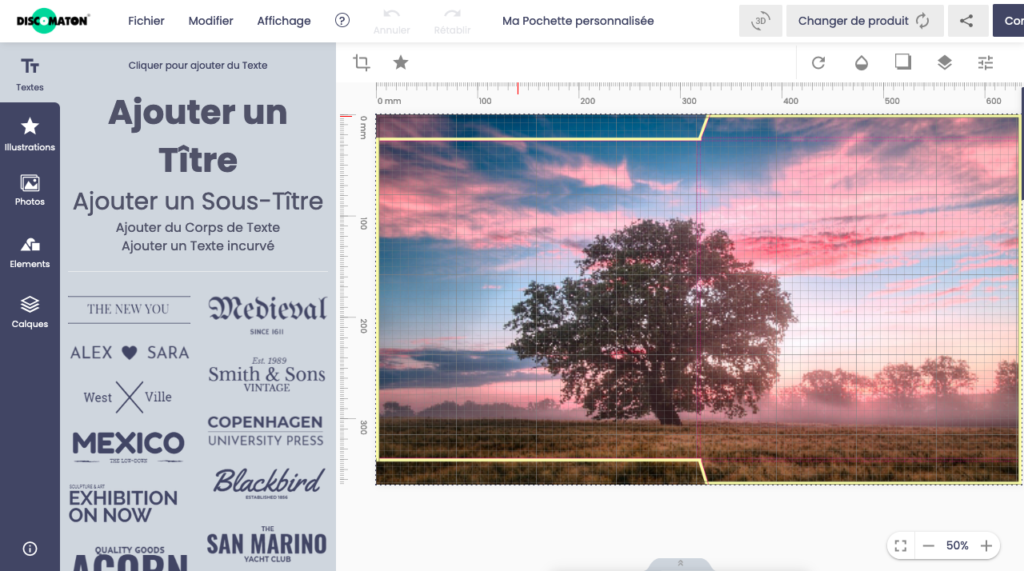This screenshot has height=571, width=1024.
Task: Select THE NEW YOU text template
Action: tap(129, 309)
